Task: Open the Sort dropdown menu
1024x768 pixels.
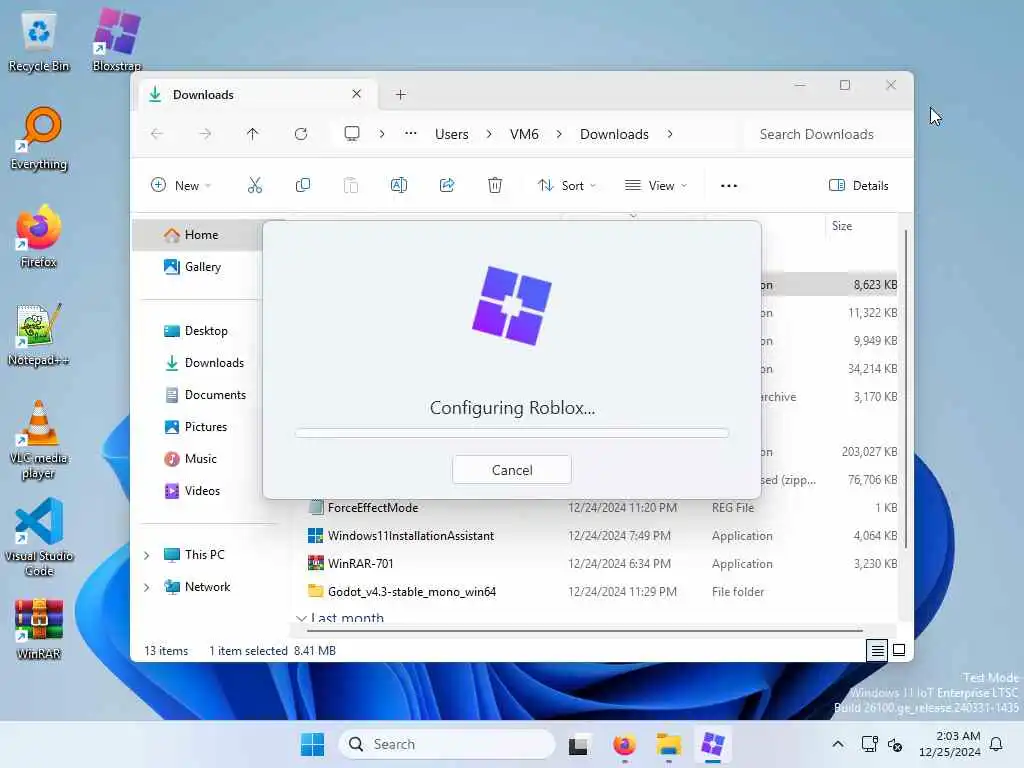Action: [567, 185]
